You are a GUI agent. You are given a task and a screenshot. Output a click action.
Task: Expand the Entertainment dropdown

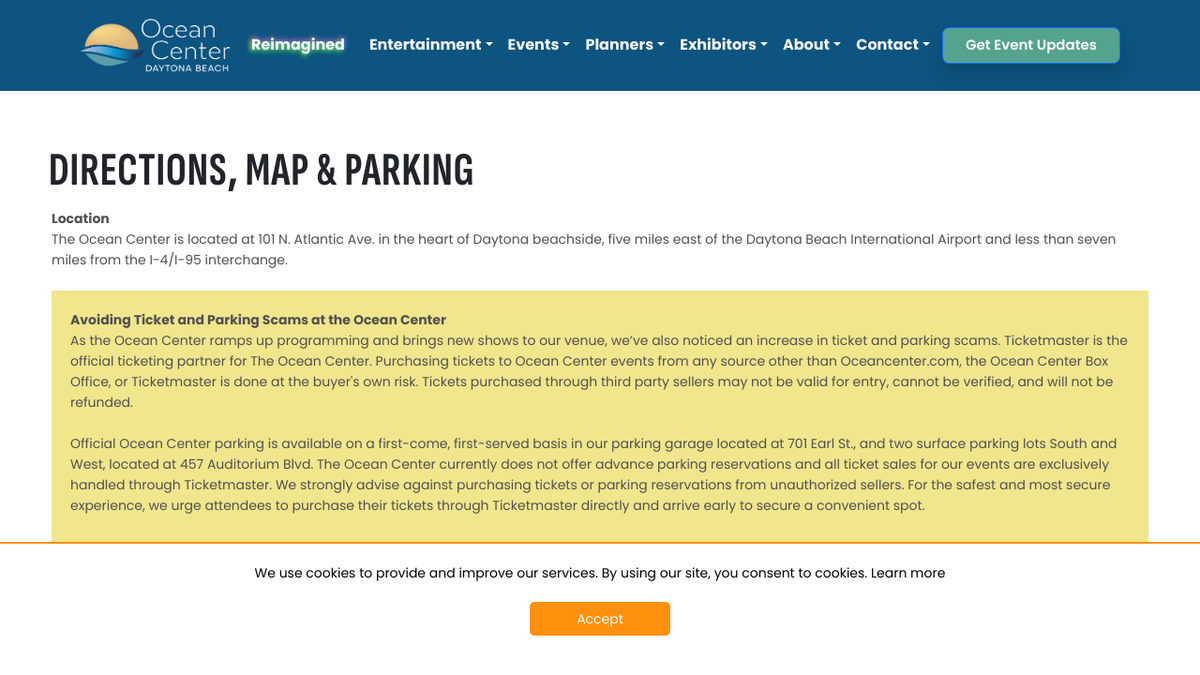pos(425,45)
